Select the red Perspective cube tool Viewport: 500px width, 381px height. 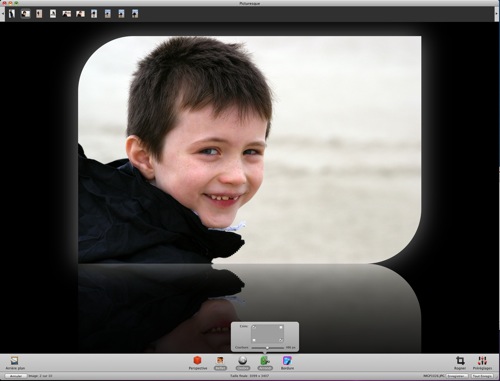click(x=198, y=363)
